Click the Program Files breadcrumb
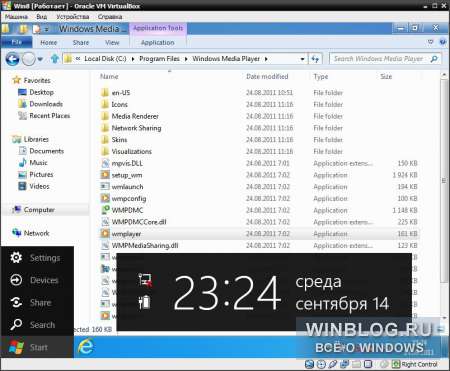The image size is (450, 371). pyautogui.click(x=159, y=59)
